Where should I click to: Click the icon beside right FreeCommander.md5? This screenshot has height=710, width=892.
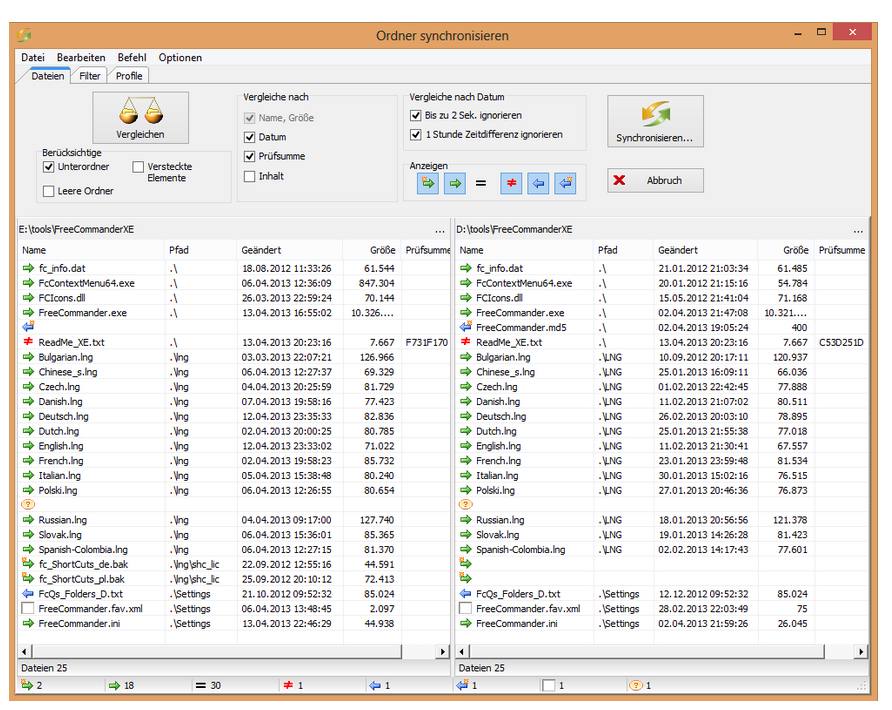click(466, 327)
